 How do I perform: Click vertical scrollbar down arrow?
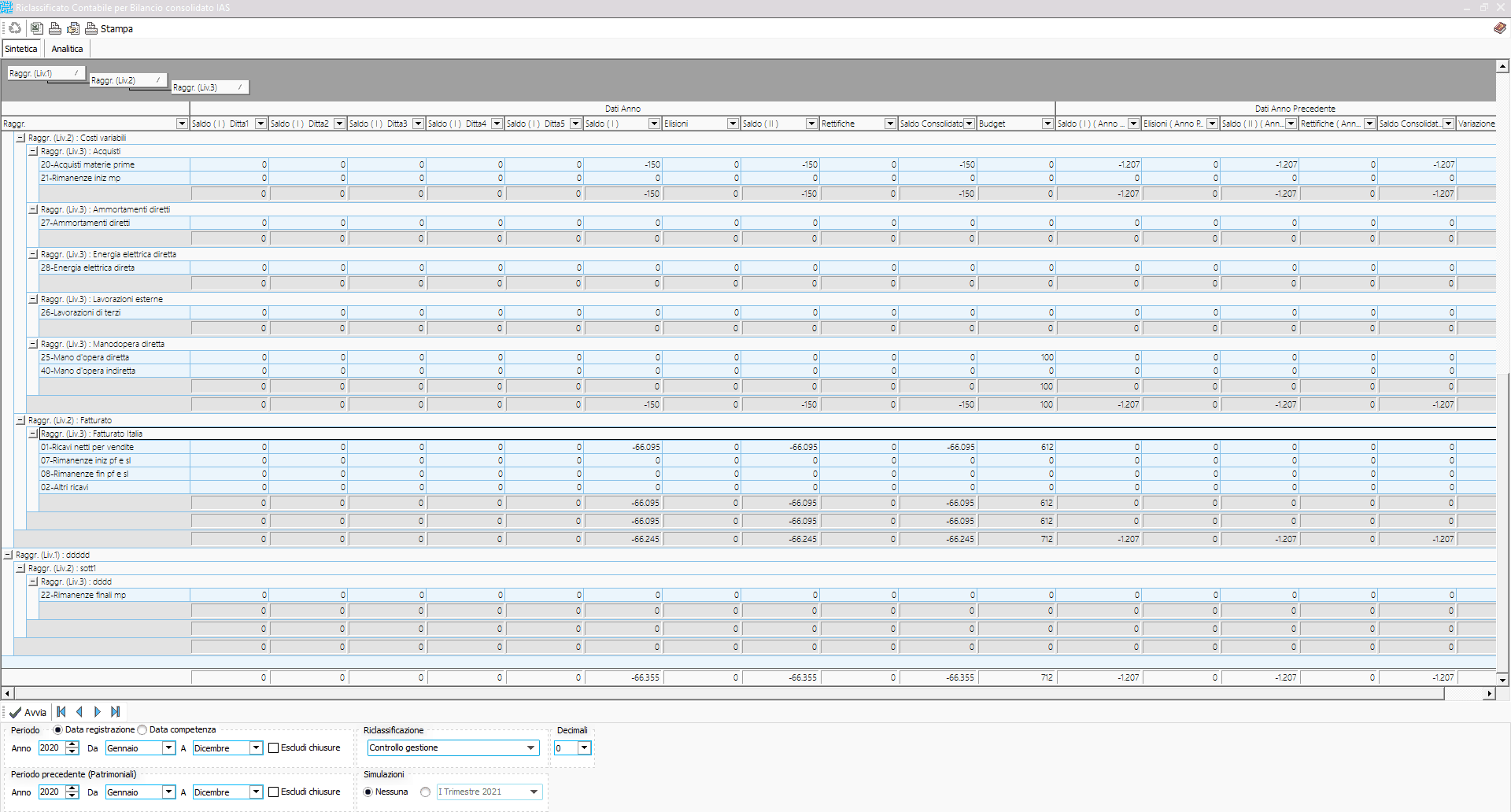(x=1502, y=680)
